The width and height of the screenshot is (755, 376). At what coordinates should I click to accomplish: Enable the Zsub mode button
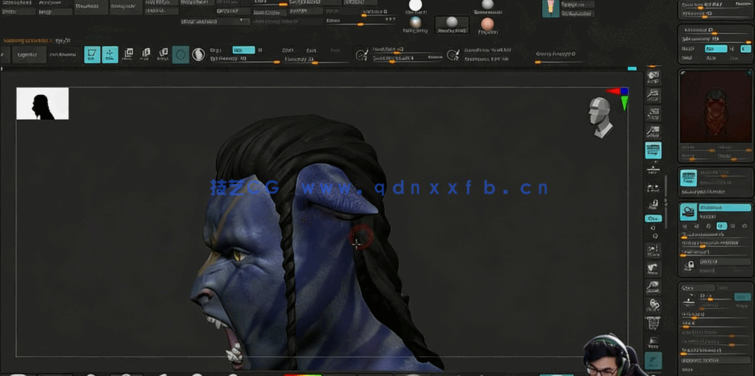click(x=312, y=50)
